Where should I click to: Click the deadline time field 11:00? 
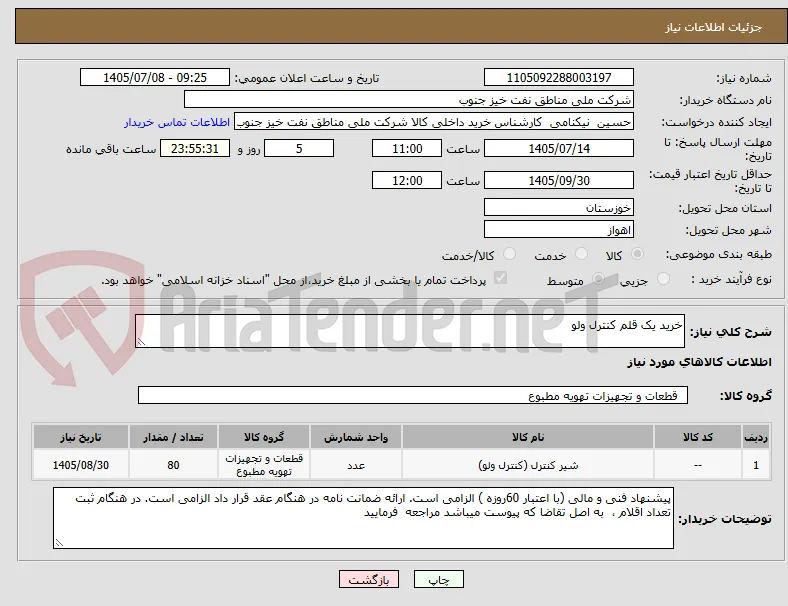pyautogui.click(x=407, y=148)
